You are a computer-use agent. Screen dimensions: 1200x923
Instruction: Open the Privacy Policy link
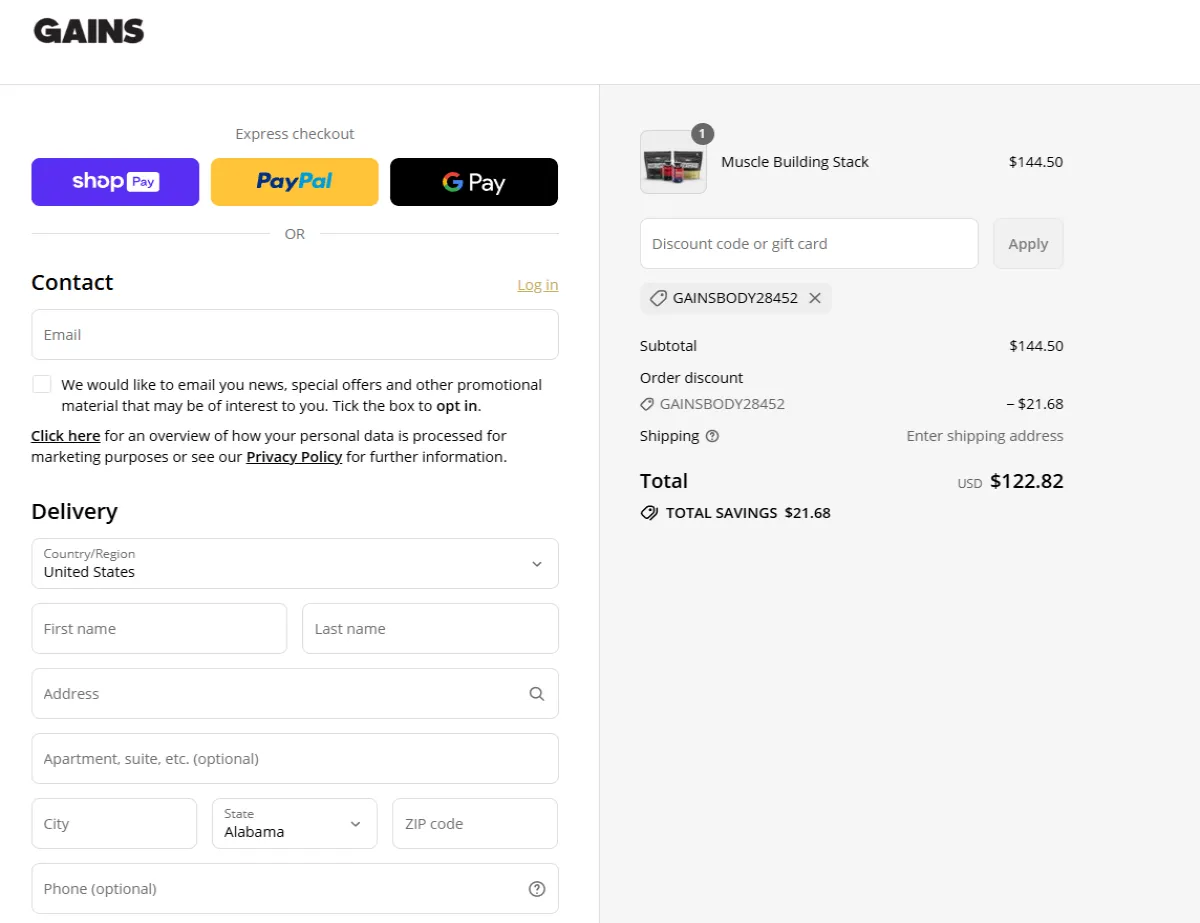294,457
